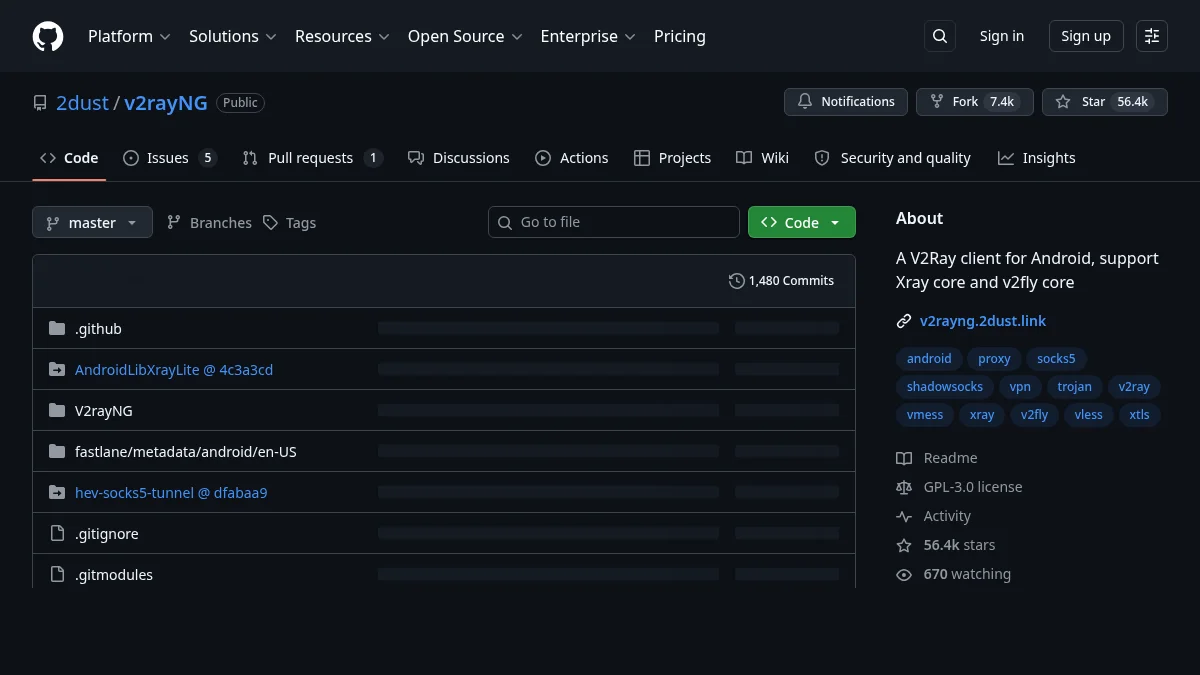Image resolution: width=1200 pixels, height=675 pixels.
Task: Open appearance settings icon beside Sign up
Action: (1152, 36)
